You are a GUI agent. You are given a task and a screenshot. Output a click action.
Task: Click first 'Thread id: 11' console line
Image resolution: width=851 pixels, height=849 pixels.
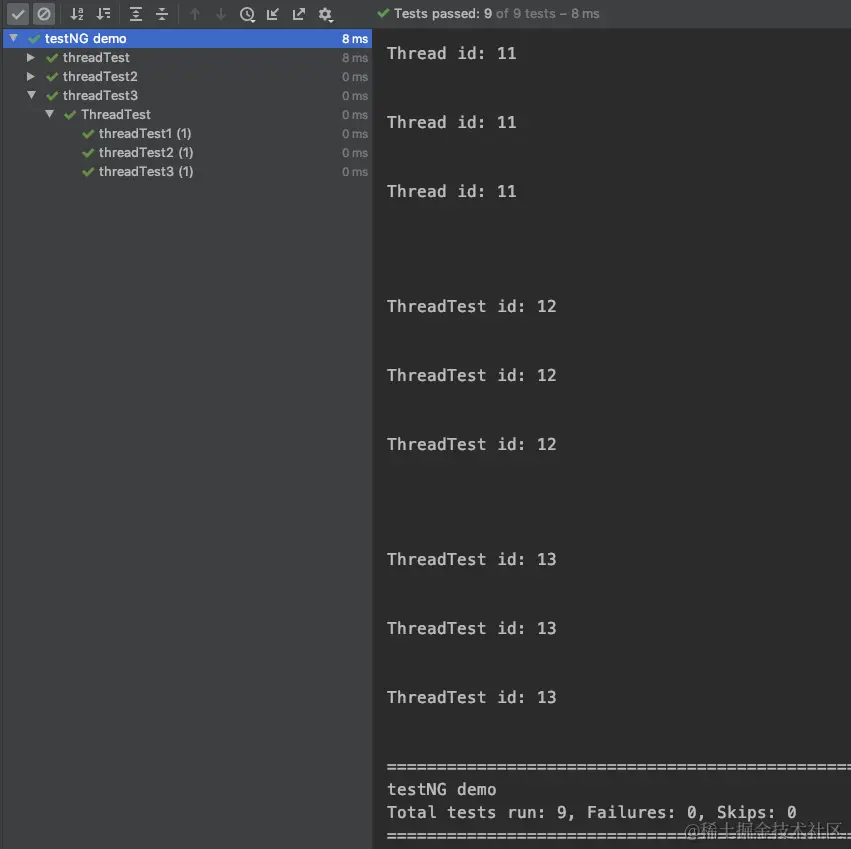(452, 53)
